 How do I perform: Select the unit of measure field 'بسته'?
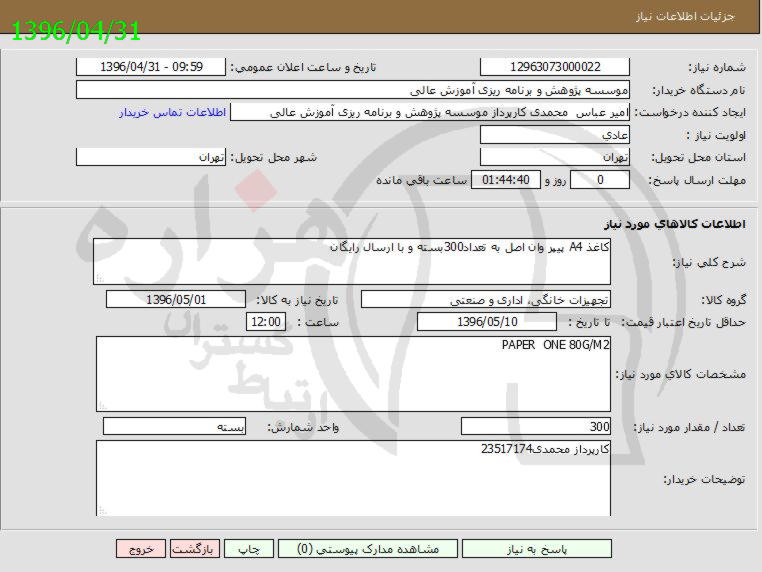[174, 427]
